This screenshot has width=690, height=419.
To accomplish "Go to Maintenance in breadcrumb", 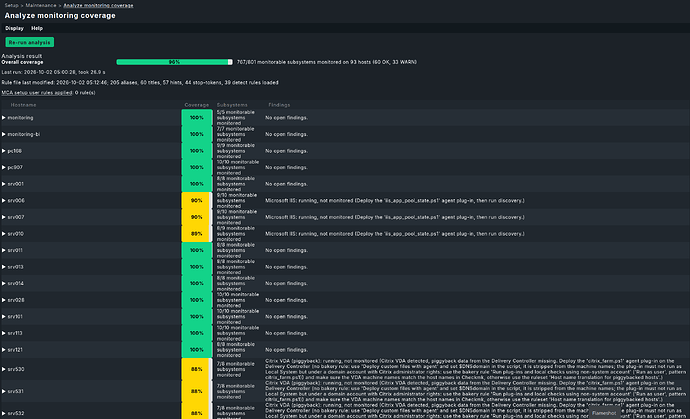I will coord(40,6).
